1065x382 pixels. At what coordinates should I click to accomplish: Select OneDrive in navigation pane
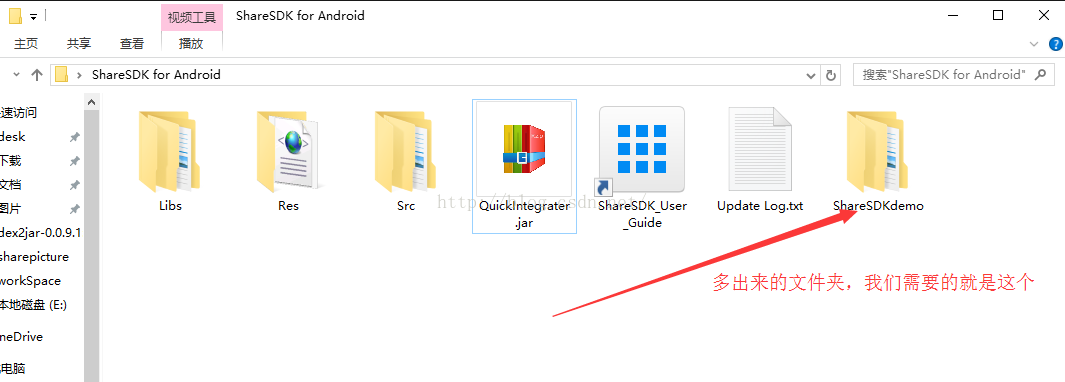[x=22, y=336]
